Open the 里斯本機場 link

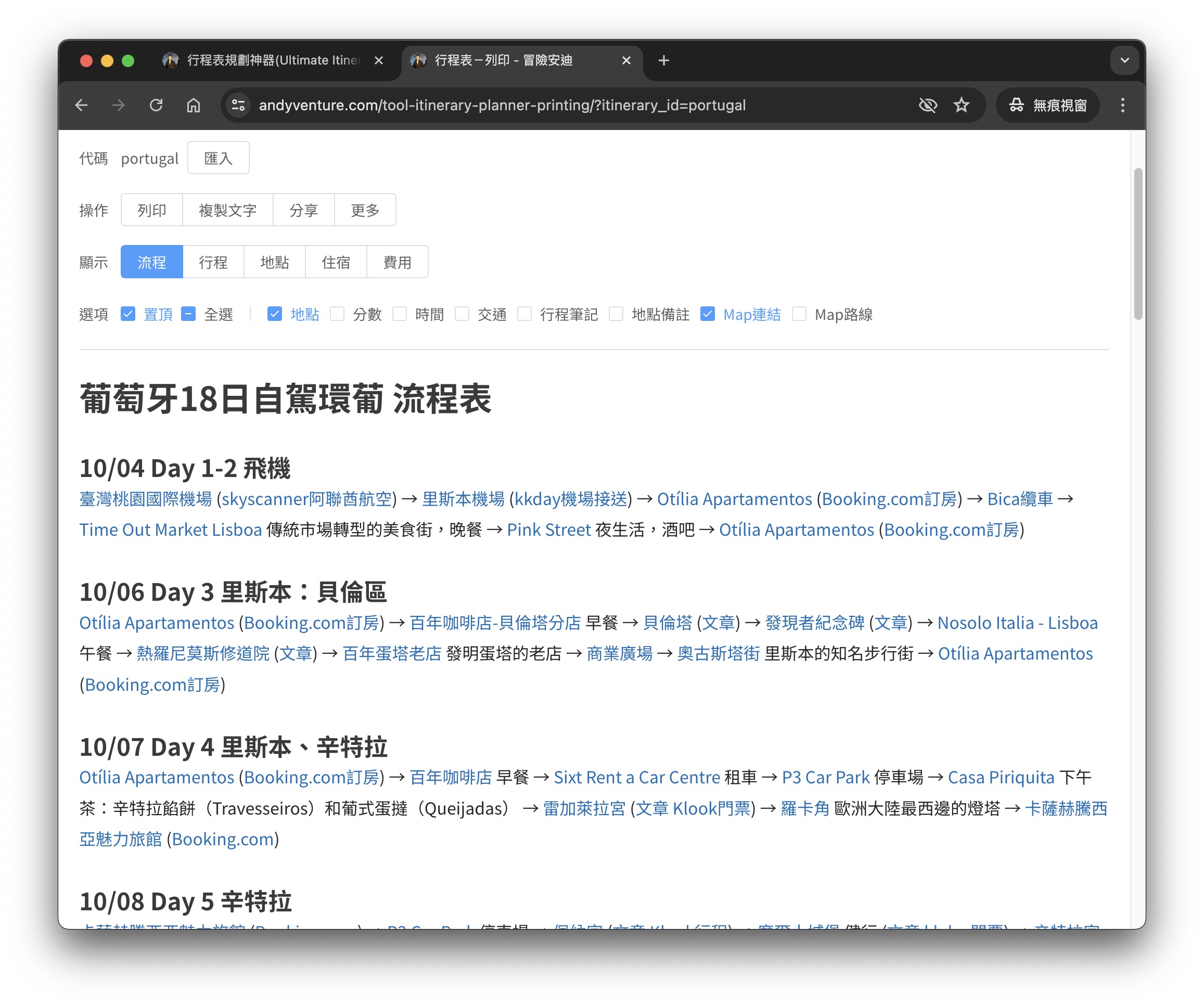click(463, 499)
